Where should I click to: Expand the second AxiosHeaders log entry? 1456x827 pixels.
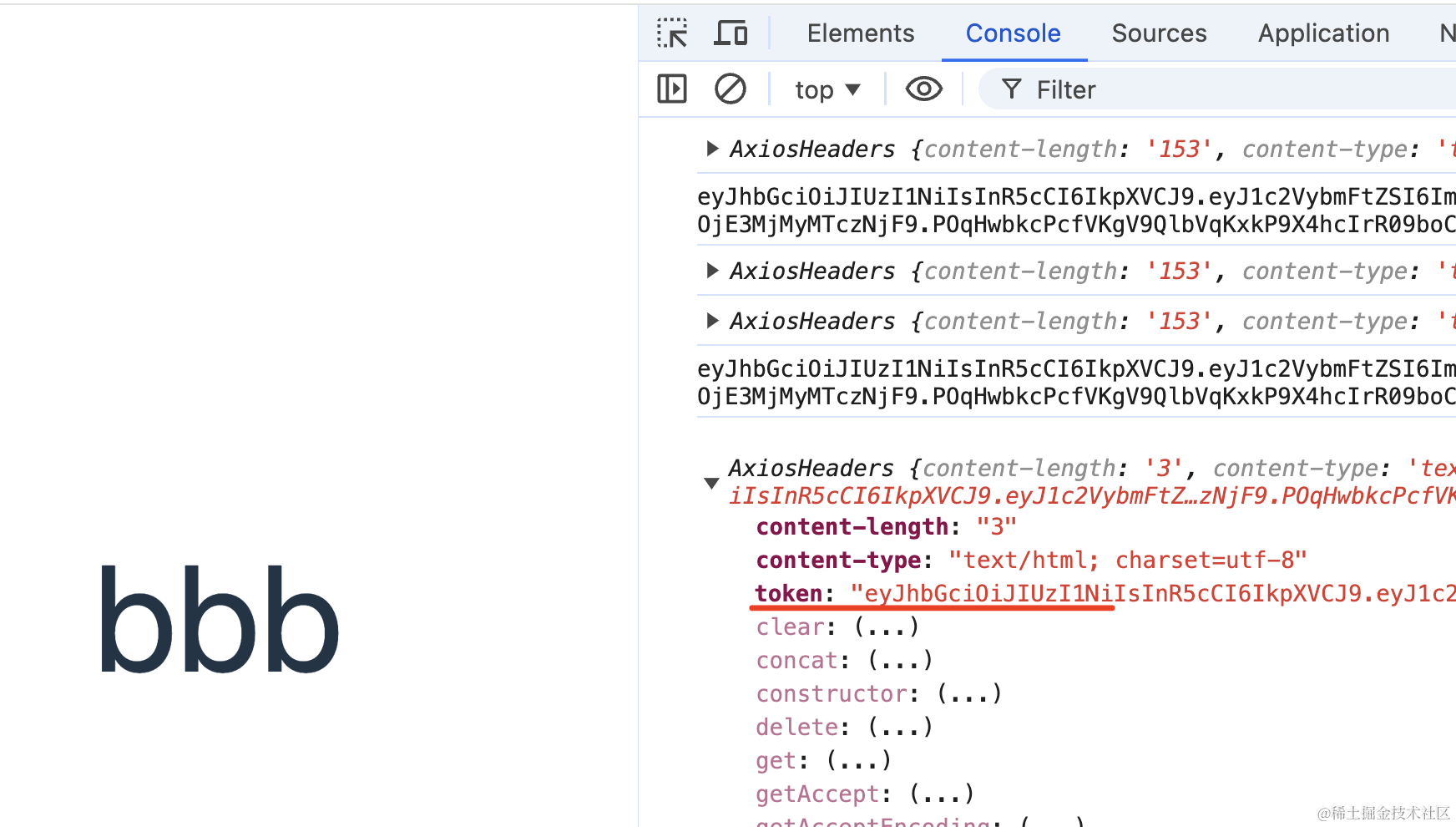711,271
